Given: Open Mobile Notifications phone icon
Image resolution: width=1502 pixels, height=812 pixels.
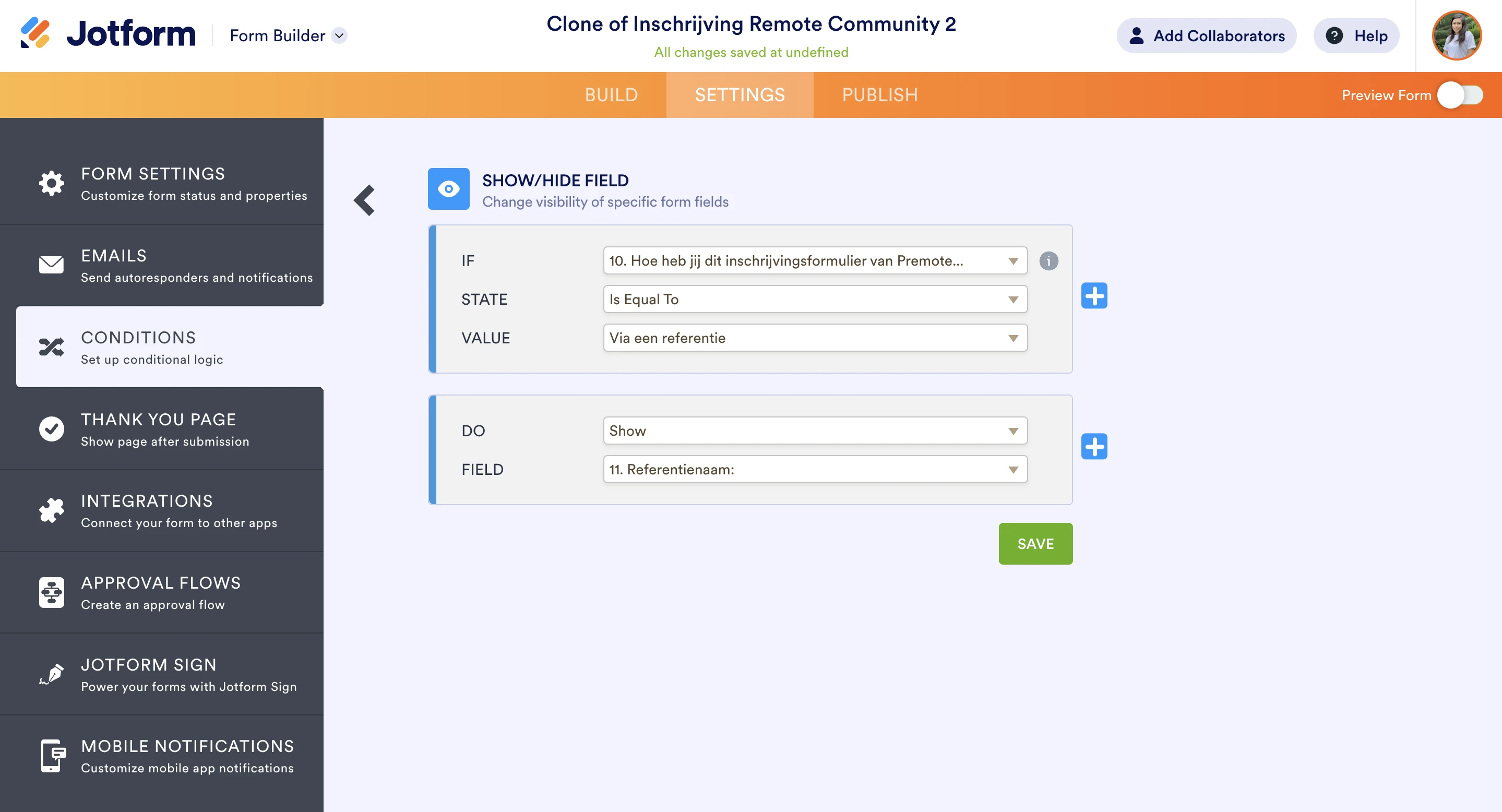Looking at the screenshot, I should (51, 756).
